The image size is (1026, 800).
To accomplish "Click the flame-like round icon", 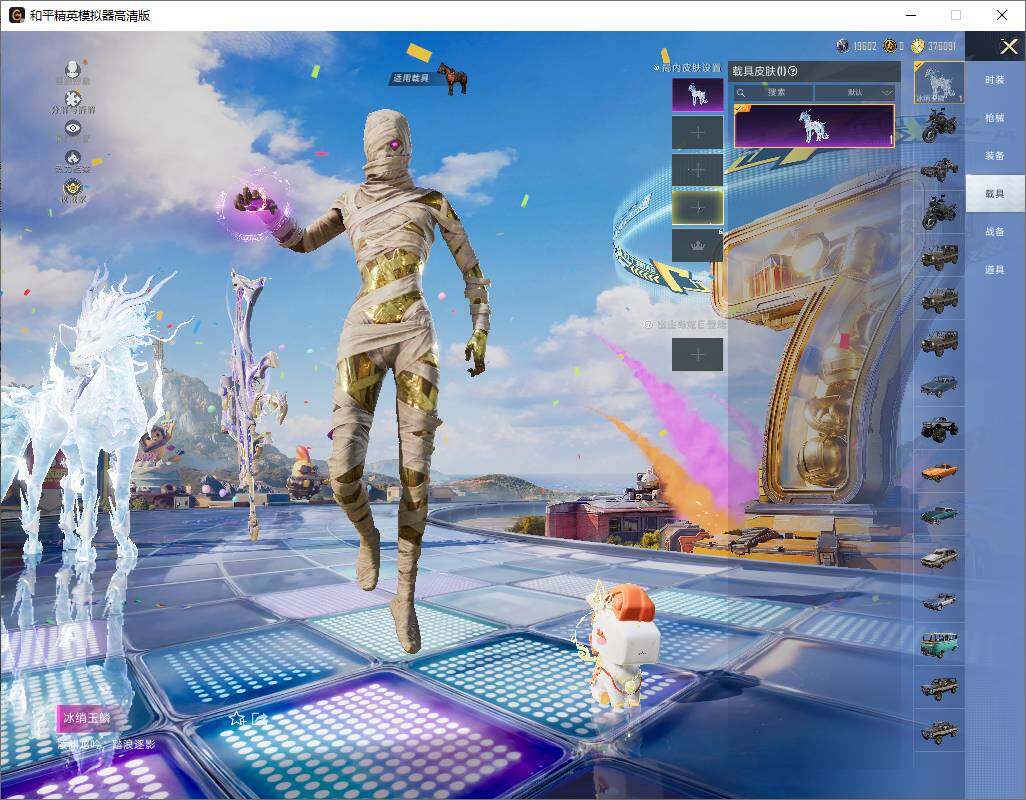I will tap(73, 158).
